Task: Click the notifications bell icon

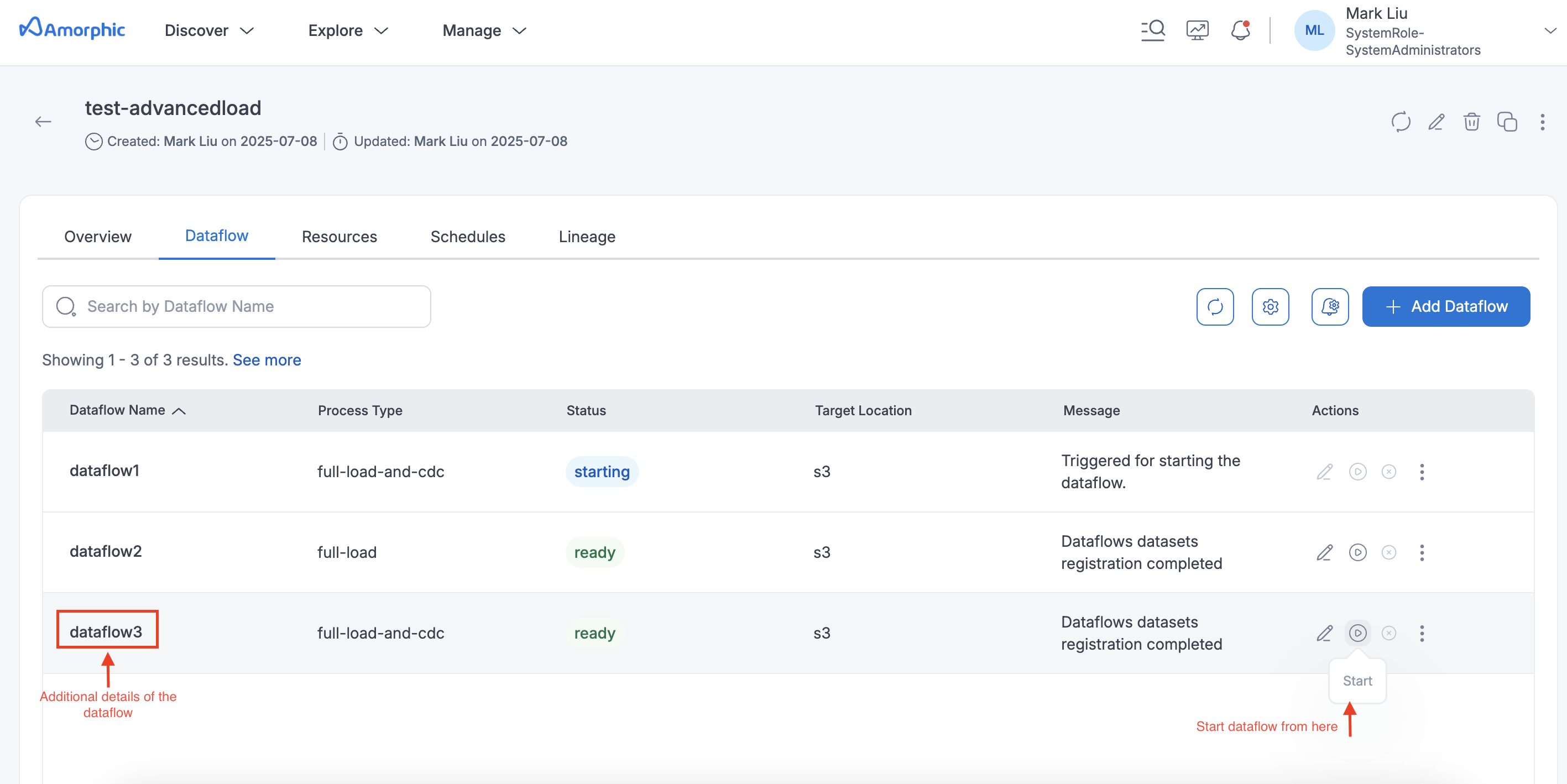Action: 1240,30
